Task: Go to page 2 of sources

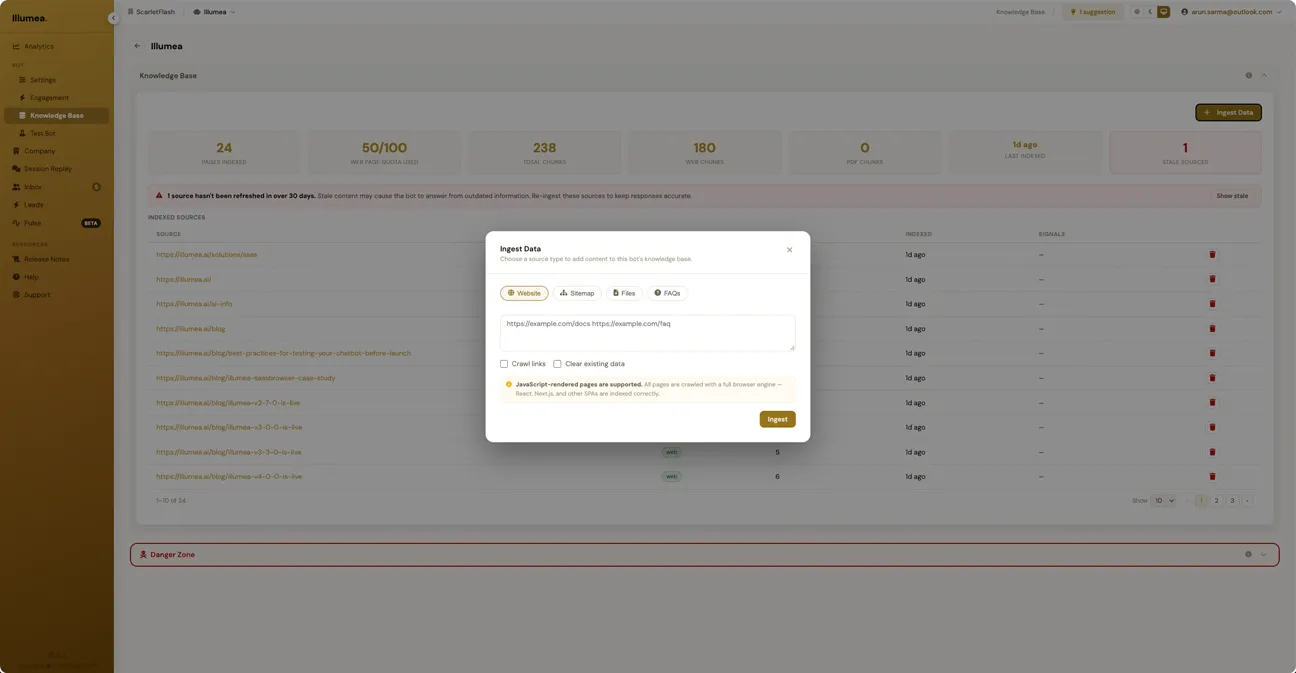Action: [x=1216, y=501]
